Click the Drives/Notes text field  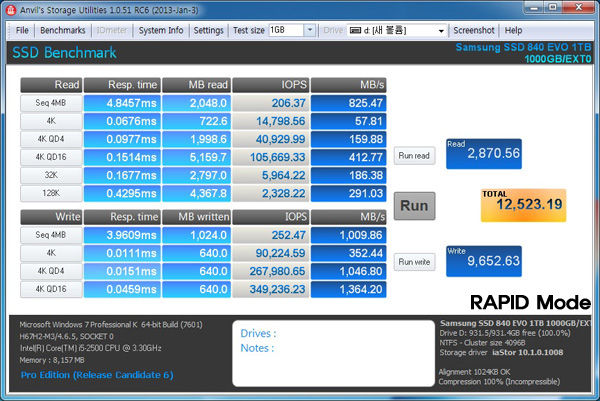click(333, 353)
